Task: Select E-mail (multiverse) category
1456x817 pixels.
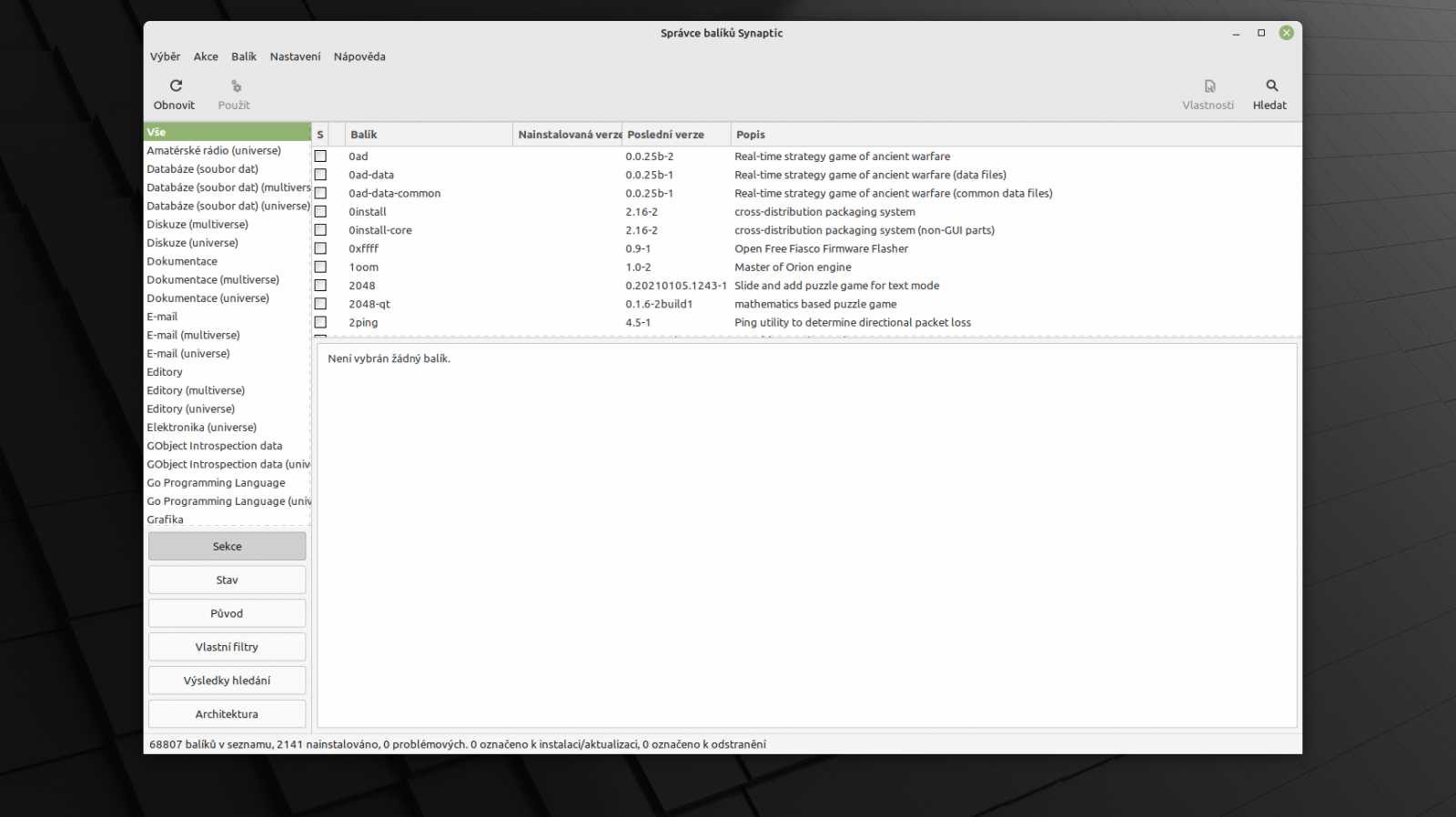Action: coord(227,335)
